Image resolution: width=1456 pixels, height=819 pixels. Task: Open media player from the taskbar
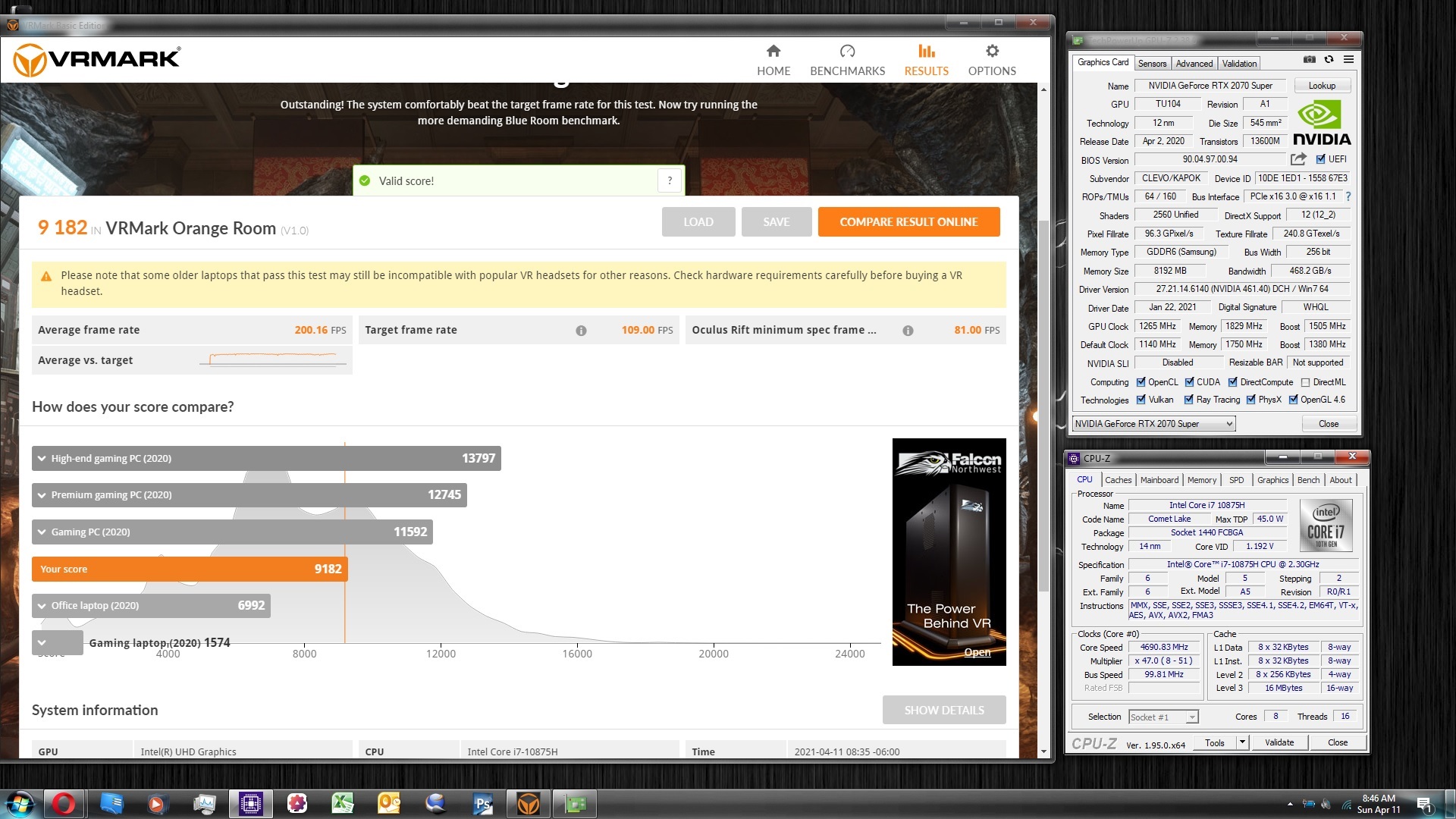point(156,804)
